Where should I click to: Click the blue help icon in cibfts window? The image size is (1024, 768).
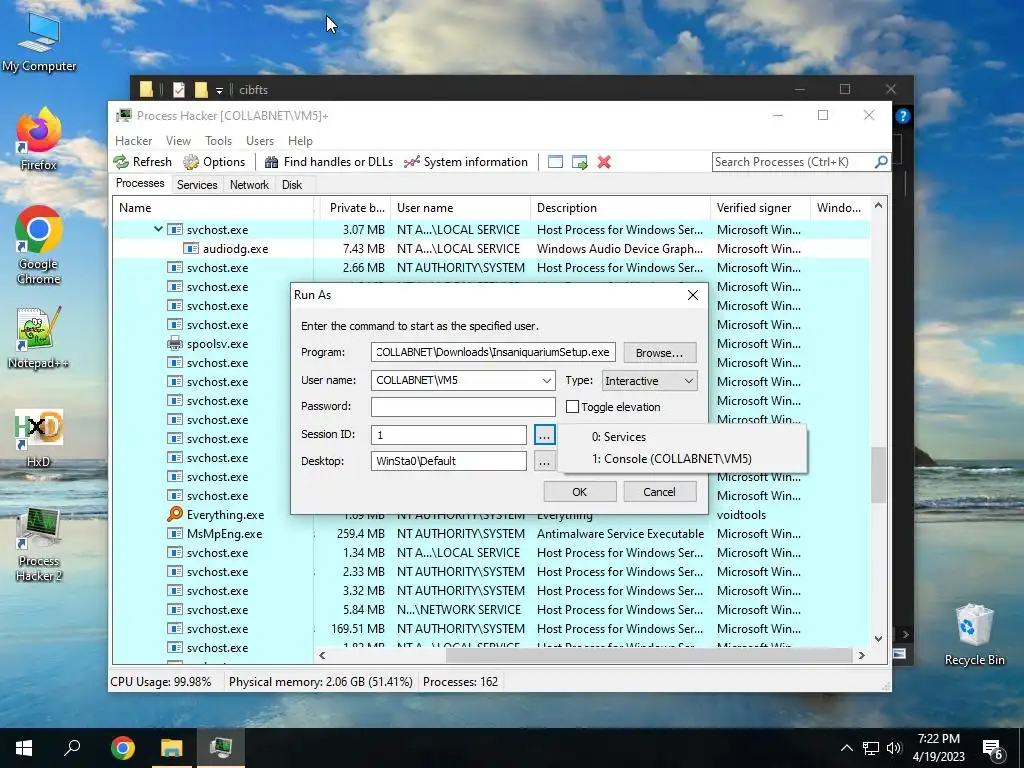(903, 116)
